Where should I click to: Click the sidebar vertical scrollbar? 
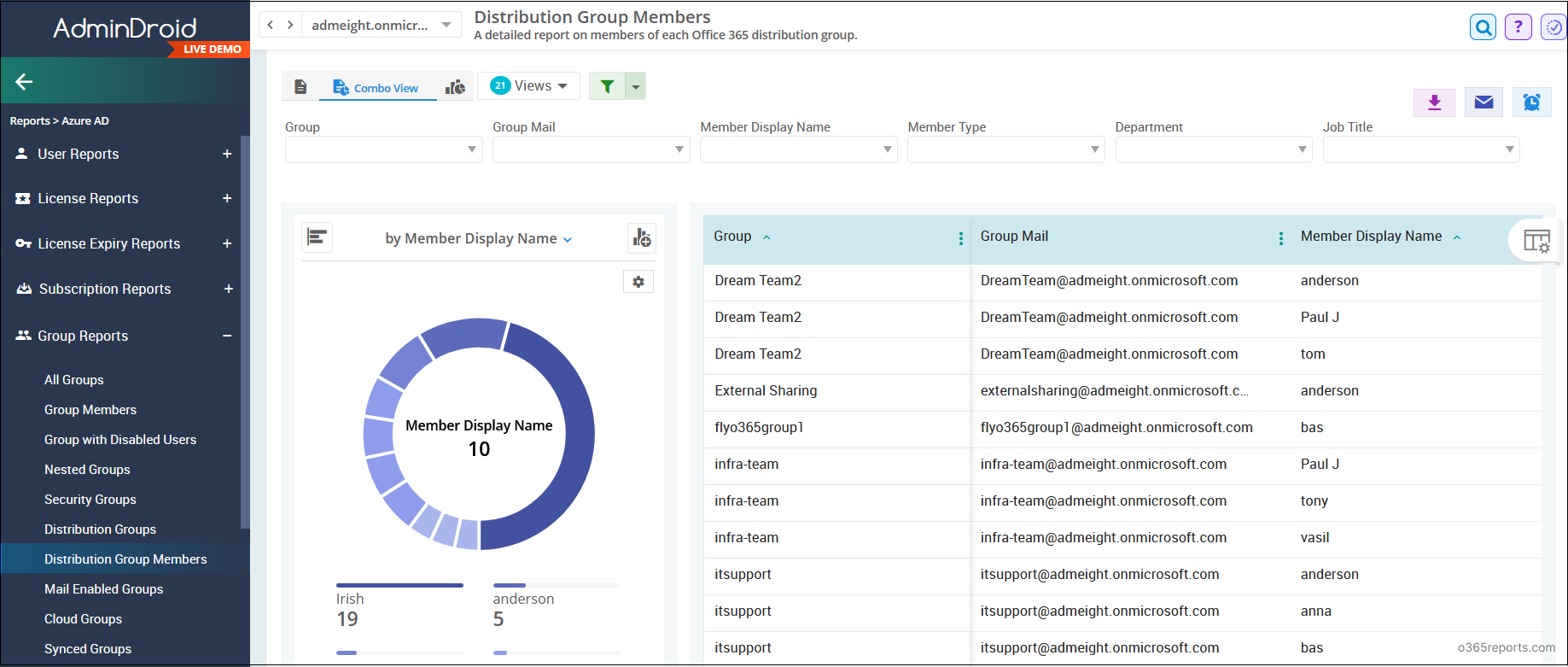point(245,333)
